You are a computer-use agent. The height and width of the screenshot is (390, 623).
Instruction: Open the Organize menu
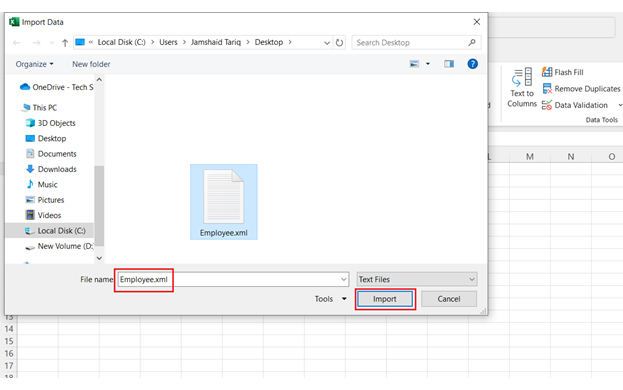[x=35, y=64]
